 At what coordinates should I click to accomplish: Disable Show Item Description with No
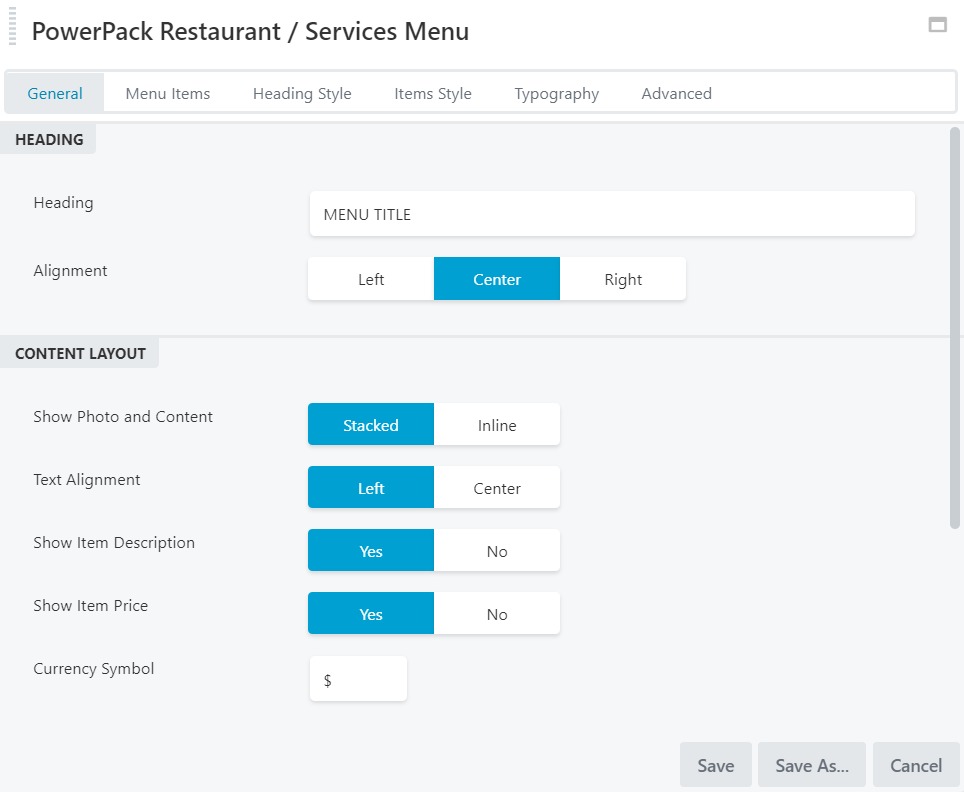497,551
